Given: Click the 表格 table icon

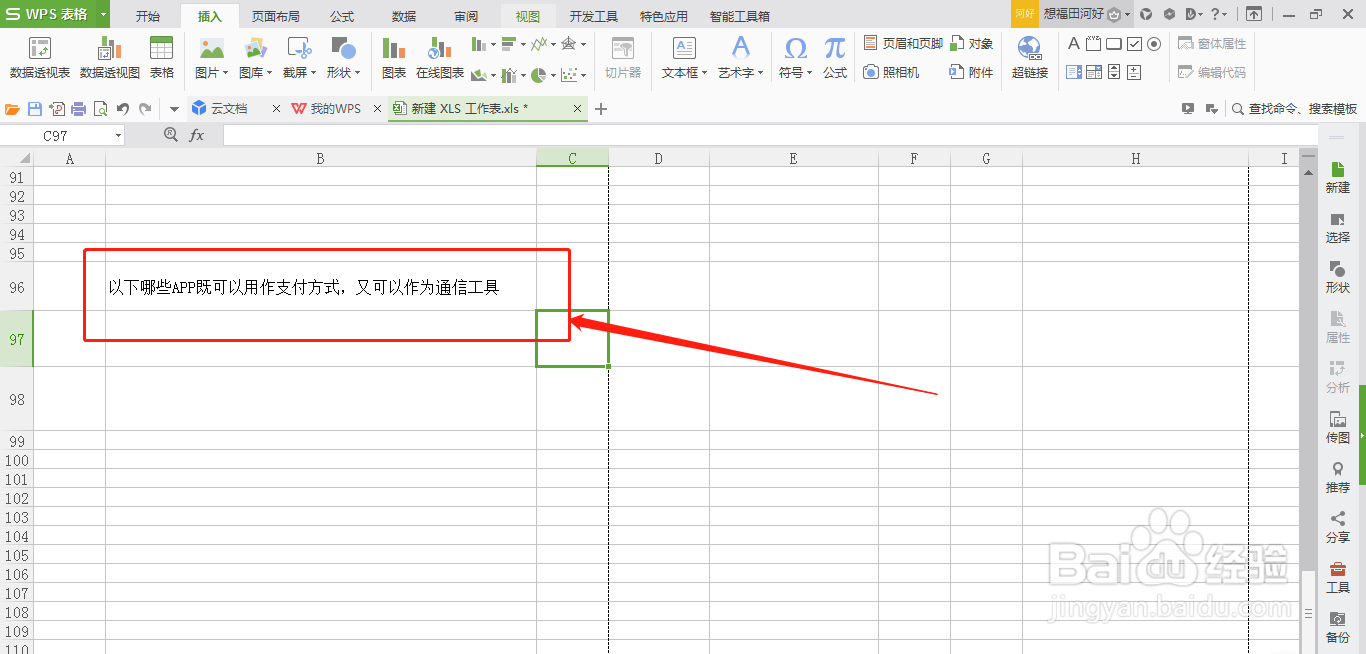Looking at the screenshot, I should click(x=161, y=58).
